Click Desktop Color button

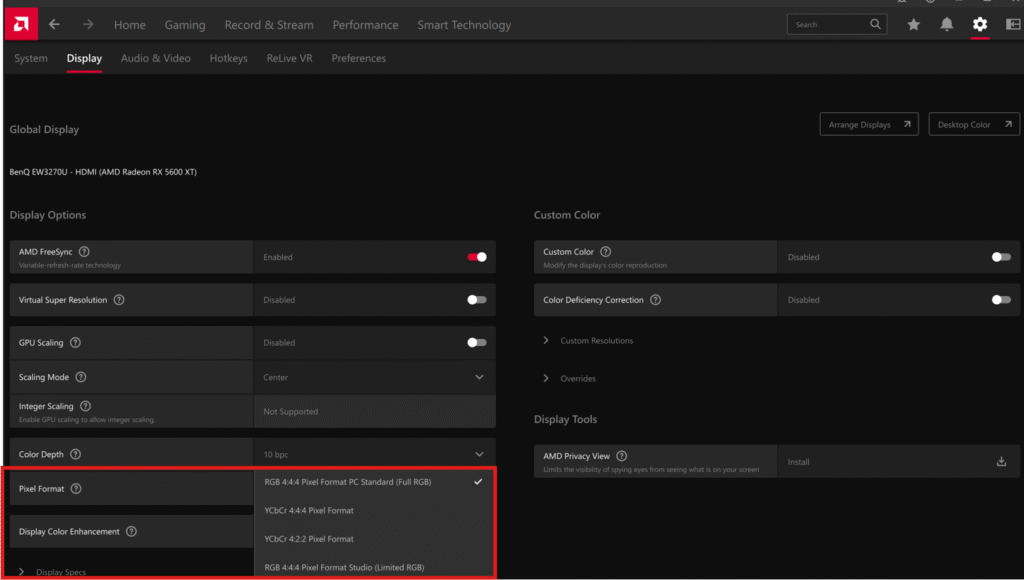(974, 124)
